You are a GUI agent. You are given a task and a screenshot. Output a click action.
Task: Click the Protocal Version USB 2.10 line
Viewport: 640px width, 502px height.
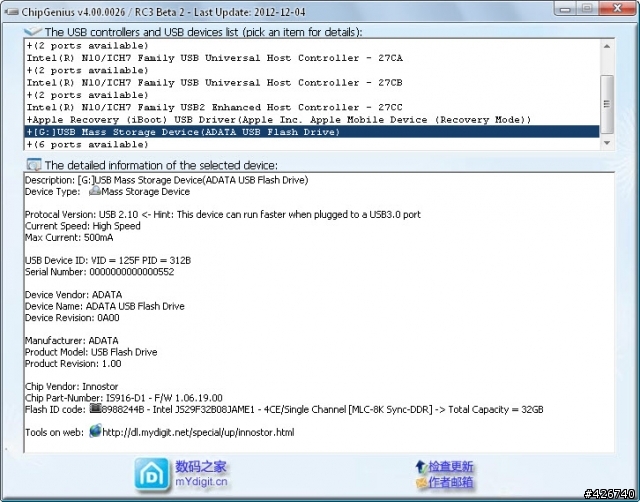223,214
